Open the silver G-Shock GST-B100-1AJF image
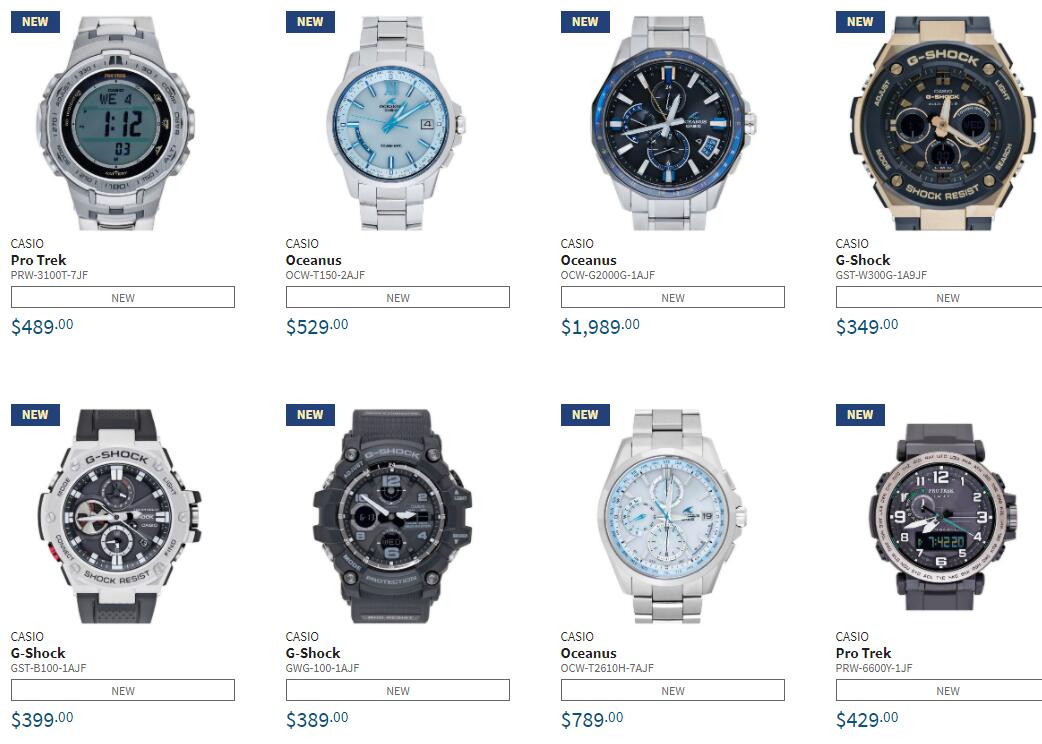Image resolution: width=1042 pixels, height=744 pixels. pos(120,516)
